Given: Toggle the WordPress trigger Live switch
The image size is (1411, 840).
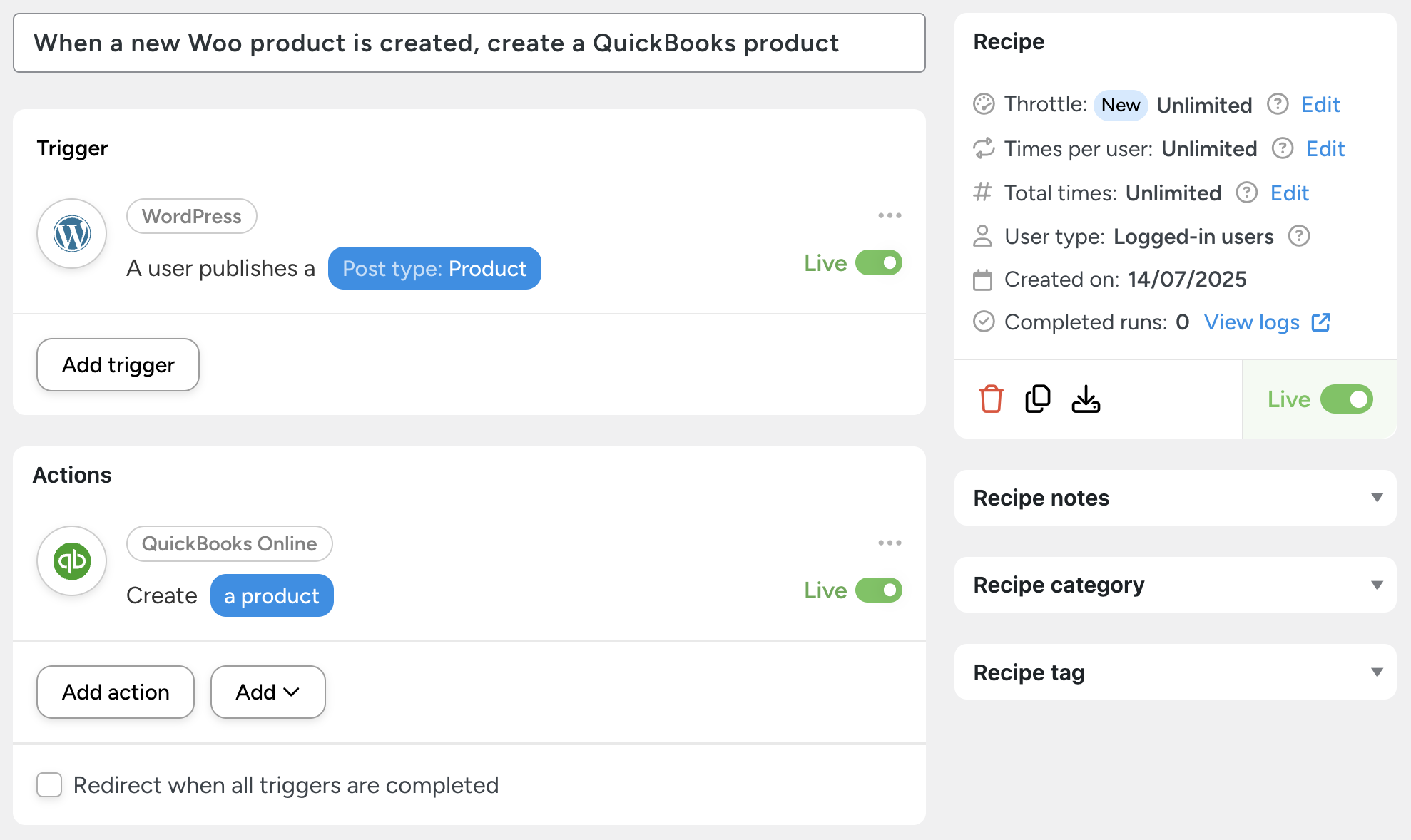Looking at the screenshot, I should 879,263.
